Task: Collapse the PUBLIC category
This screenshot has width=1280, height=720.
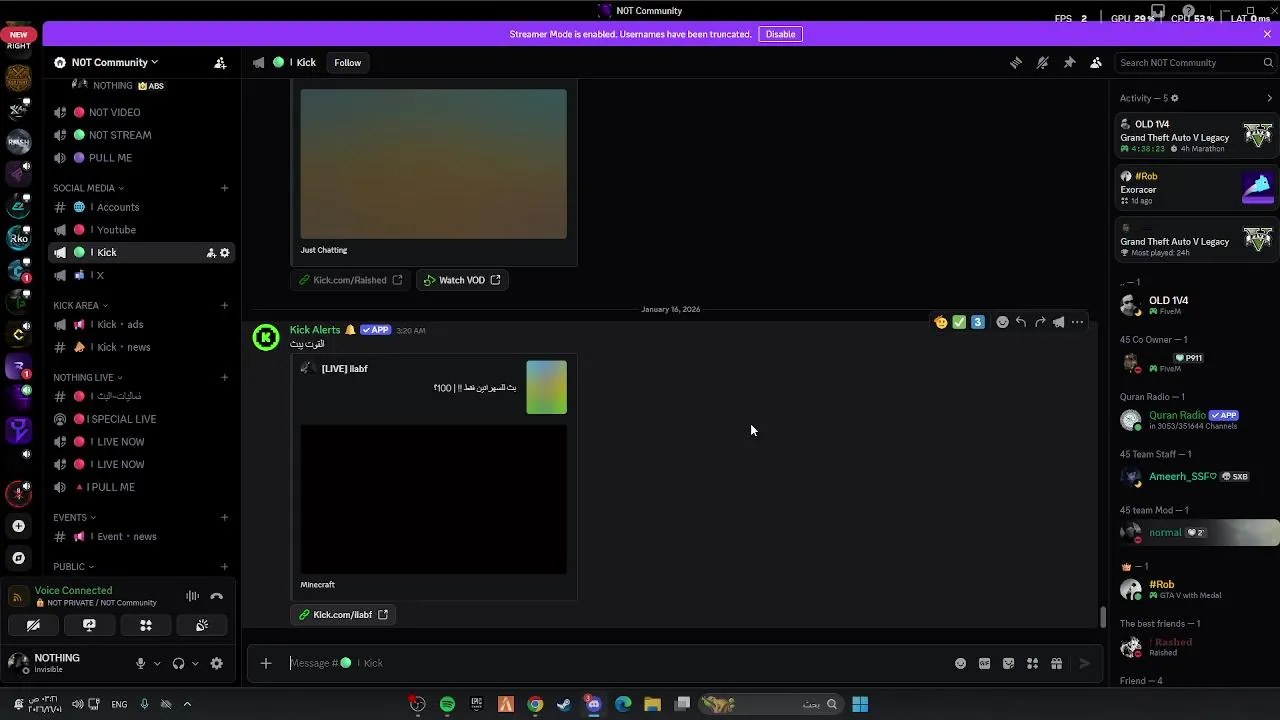Action: (x=73, y=567)
